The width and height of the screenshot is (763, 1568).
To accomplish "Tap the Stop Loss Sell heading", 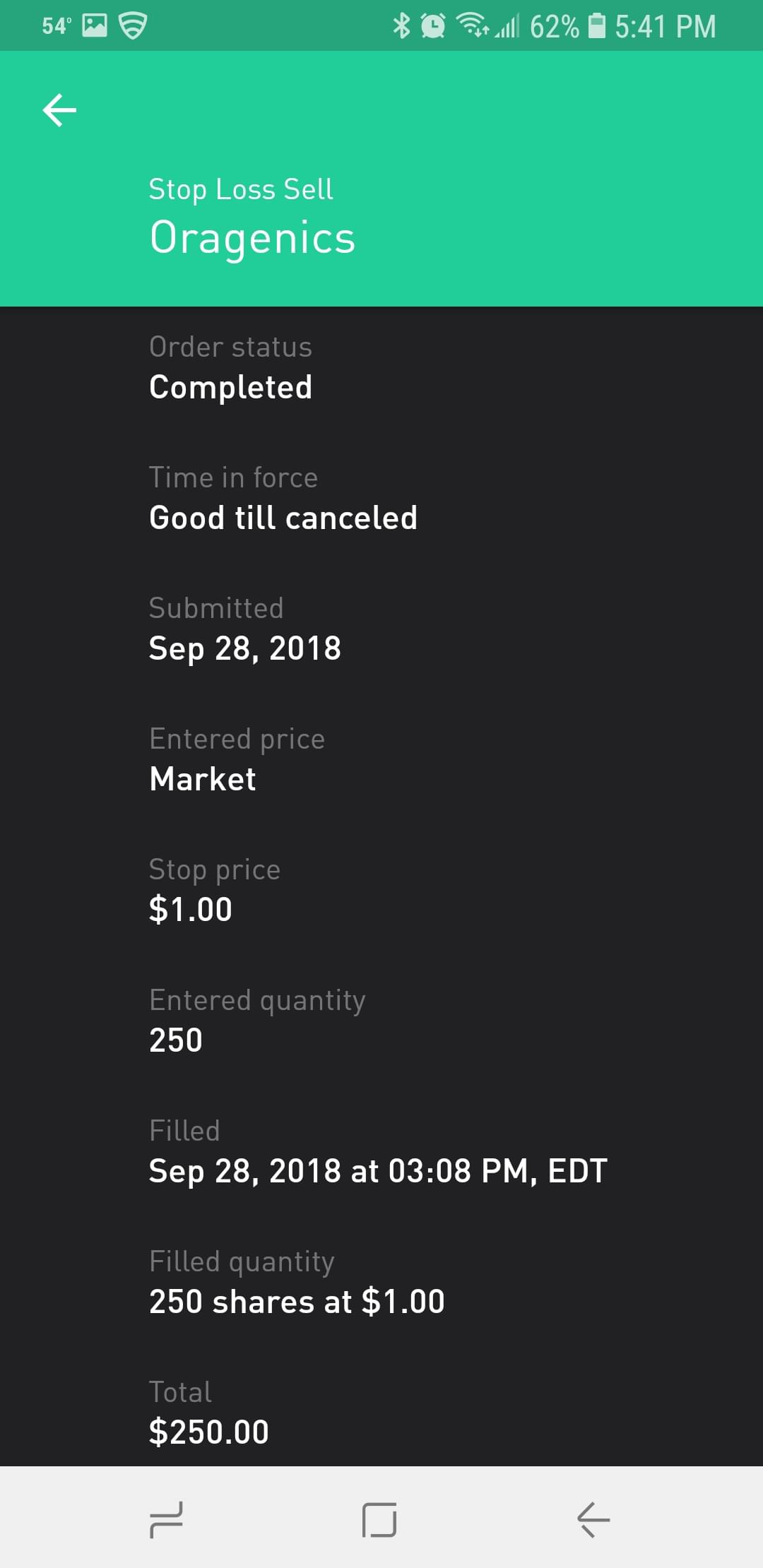I will point(241,189).
